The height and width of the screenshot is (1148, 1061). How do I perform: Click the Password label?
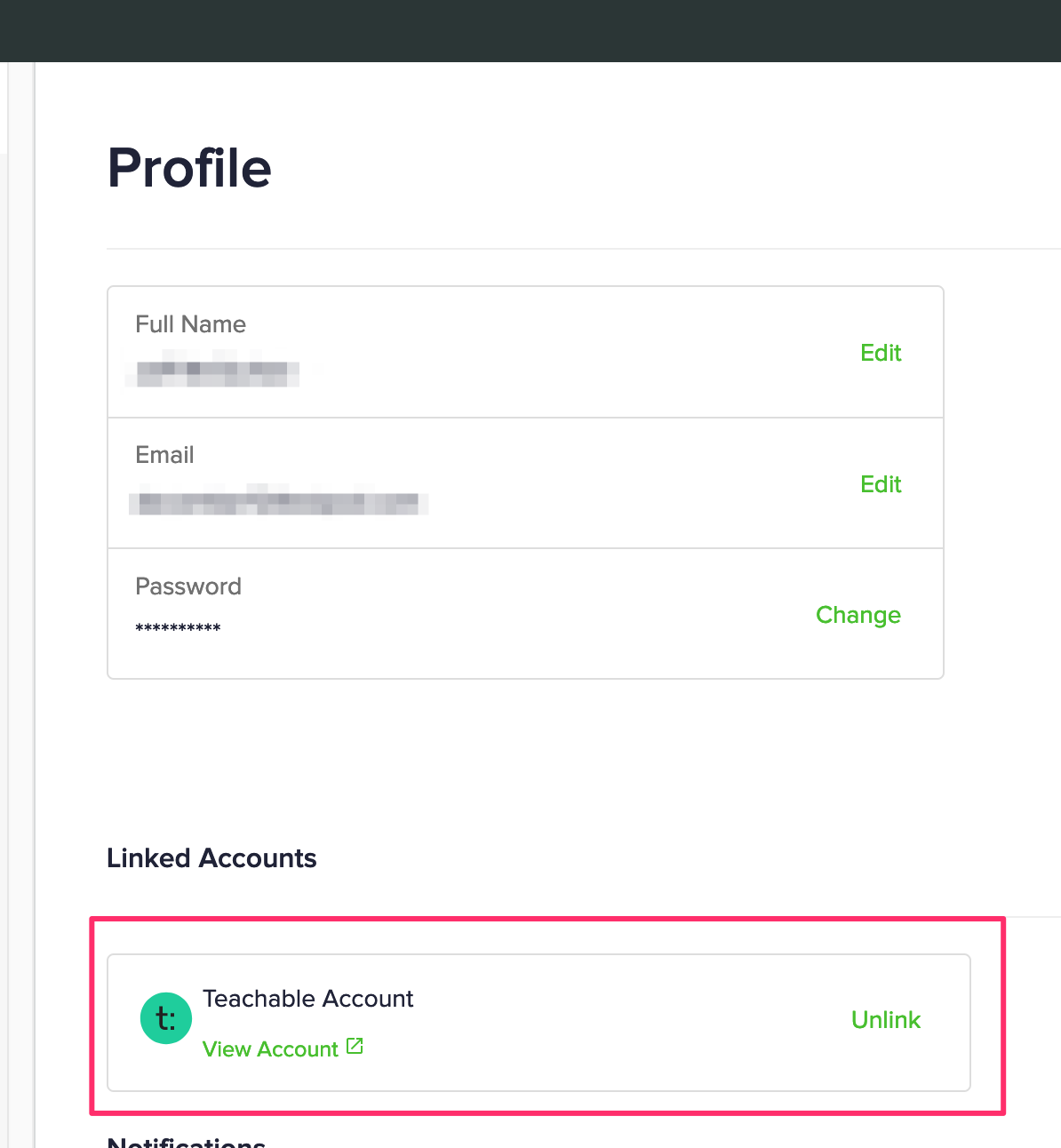pos(188,586)
